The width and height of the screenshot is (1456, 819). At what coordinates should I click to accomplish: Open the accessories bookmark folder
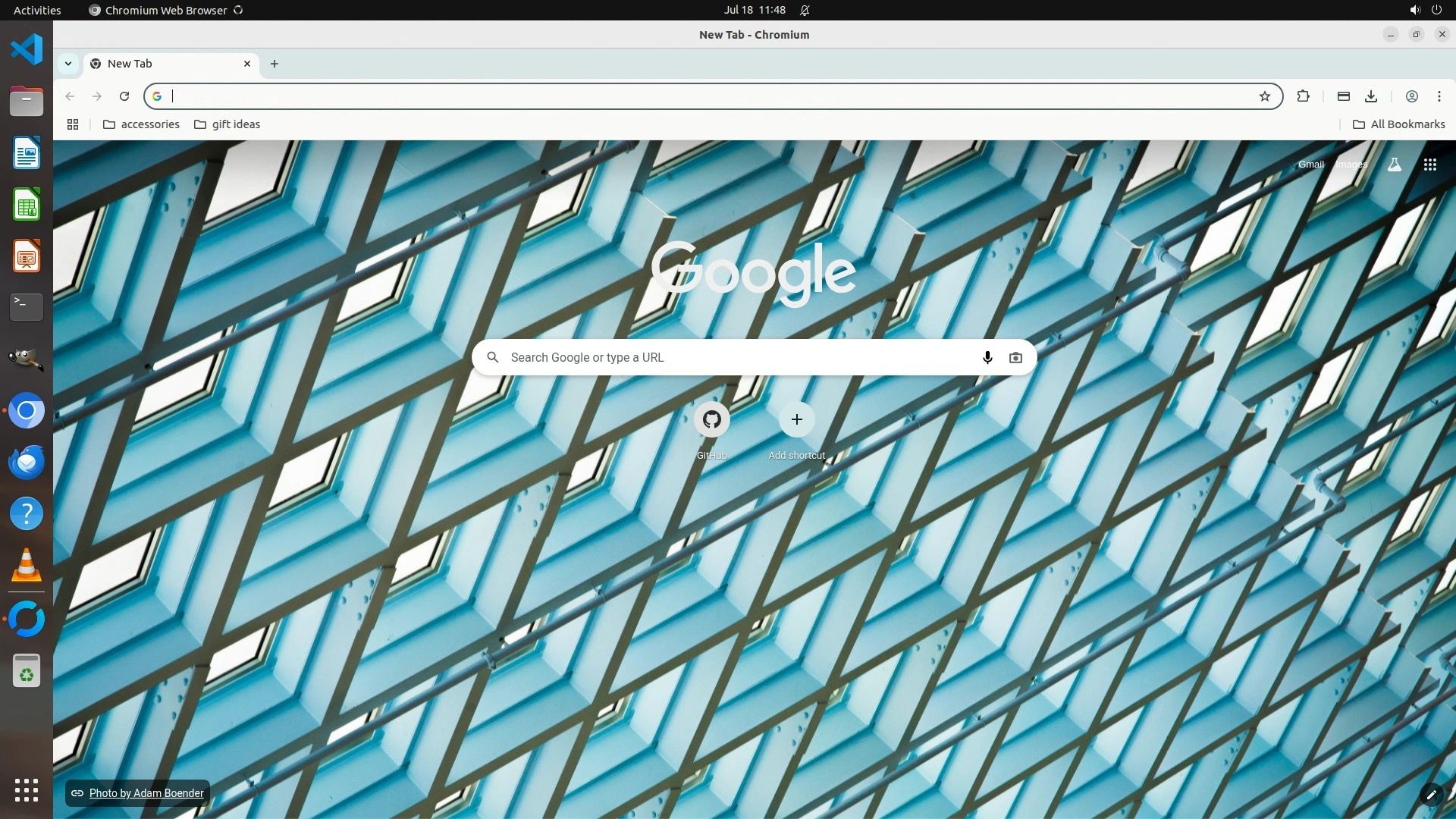[x=141, y=124]
